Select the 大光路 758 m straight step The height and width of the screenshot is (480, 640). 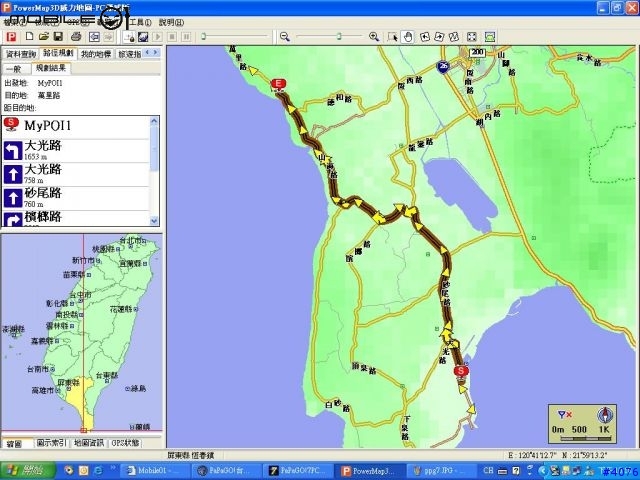[x=76, y=175]
